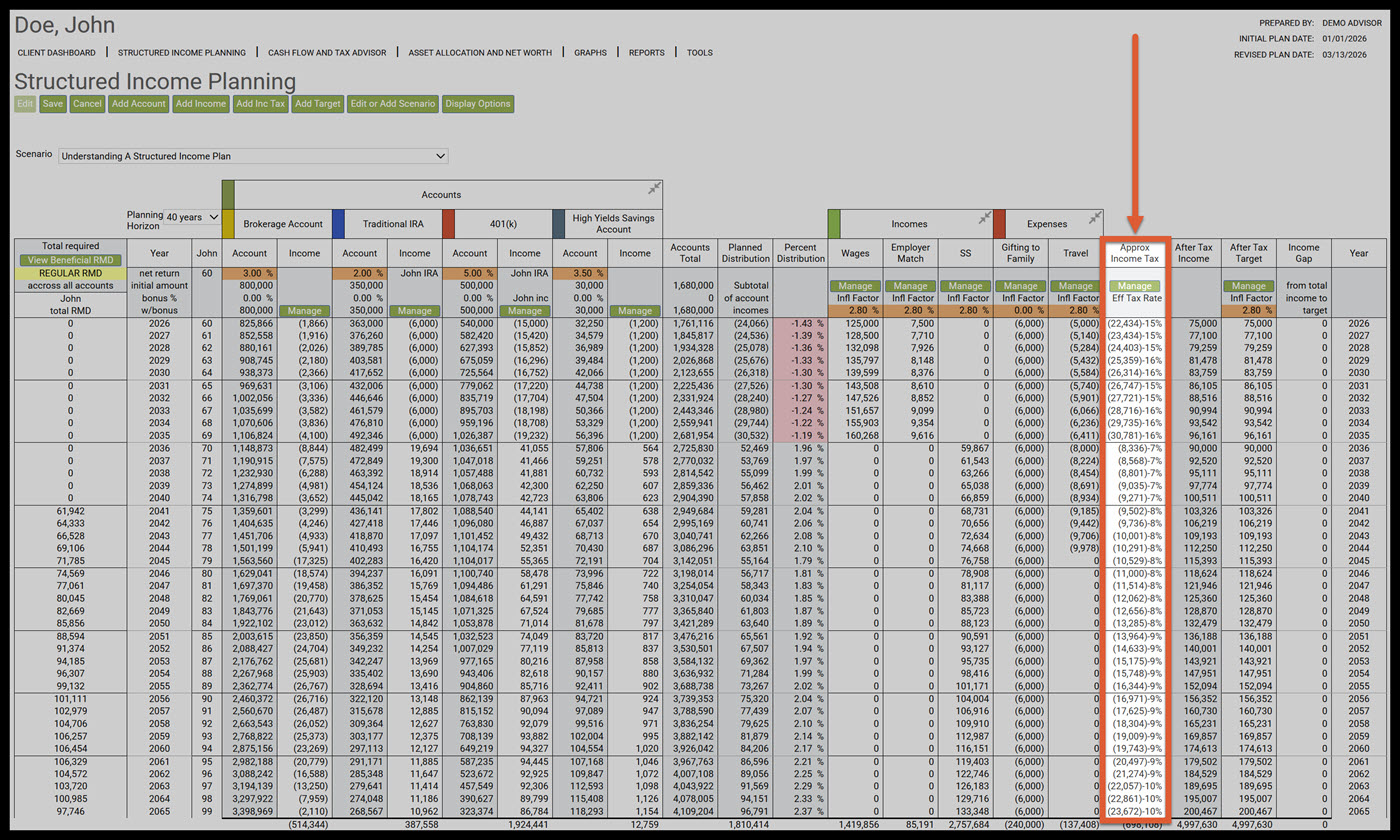Click Manage in Approx Income Tax column
Image resolution: width=1400 pixels, height=840 pixels.
click(x=1134, y=286)
